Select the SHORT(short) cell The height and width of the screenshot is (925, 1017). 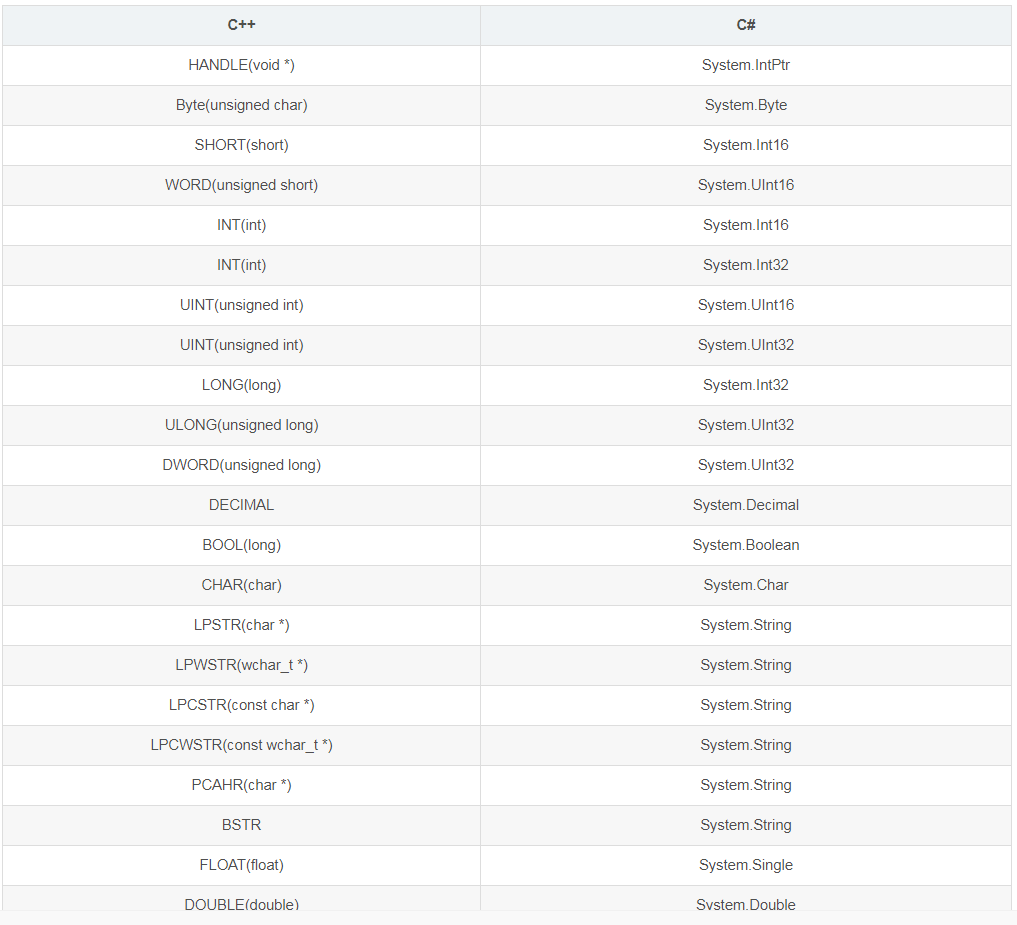(241, 145)
